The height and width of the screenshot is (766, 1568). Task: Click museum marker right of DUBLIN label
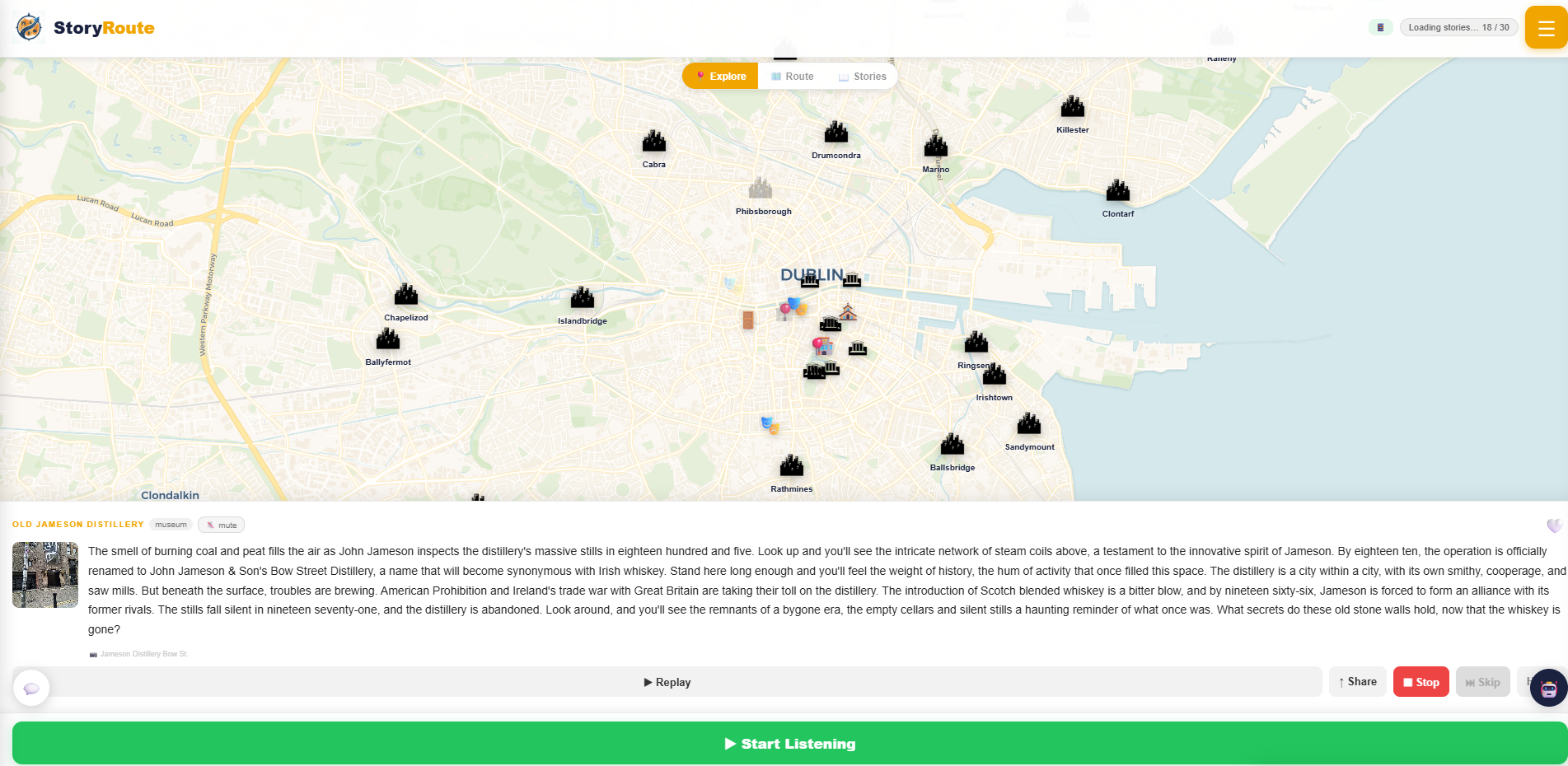tap(852, 280)
